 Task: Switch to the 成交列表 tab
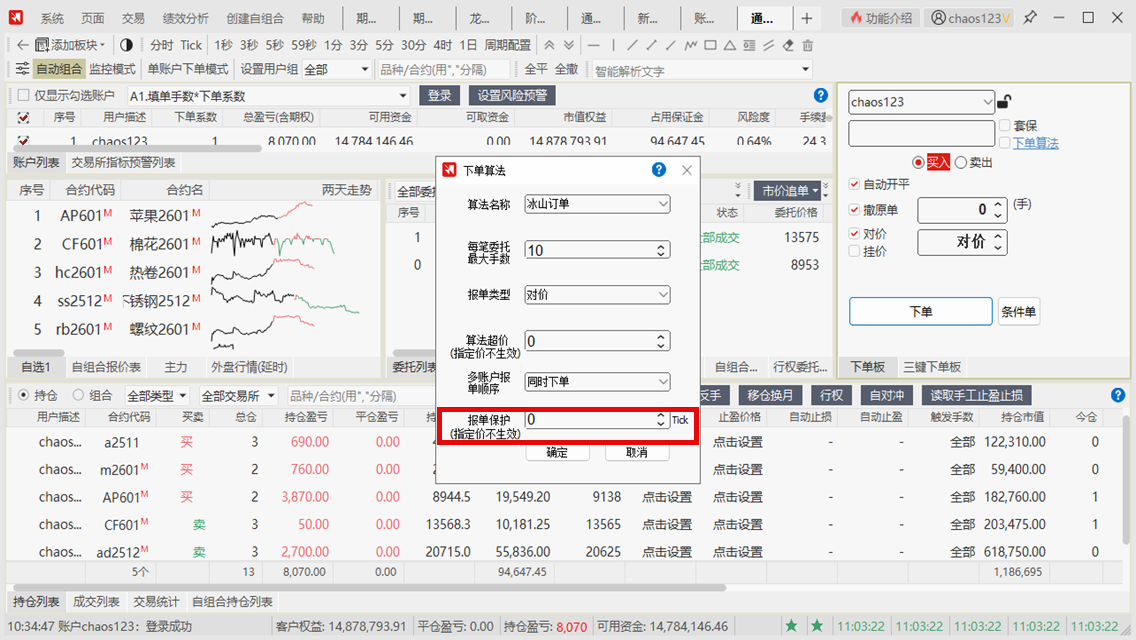point(96,602)
